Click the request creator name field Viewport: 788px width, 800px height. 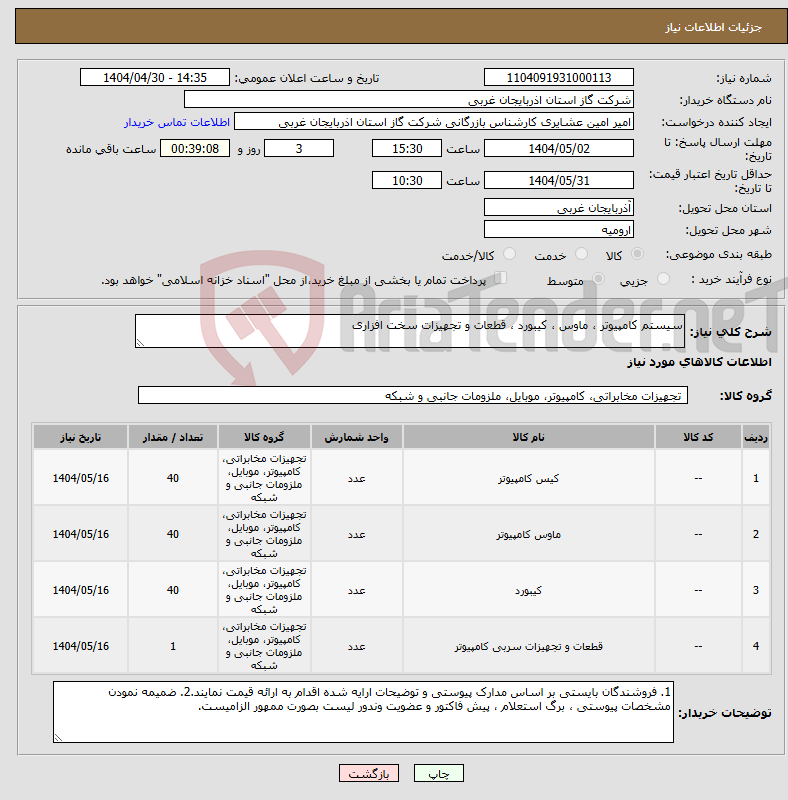433,122
